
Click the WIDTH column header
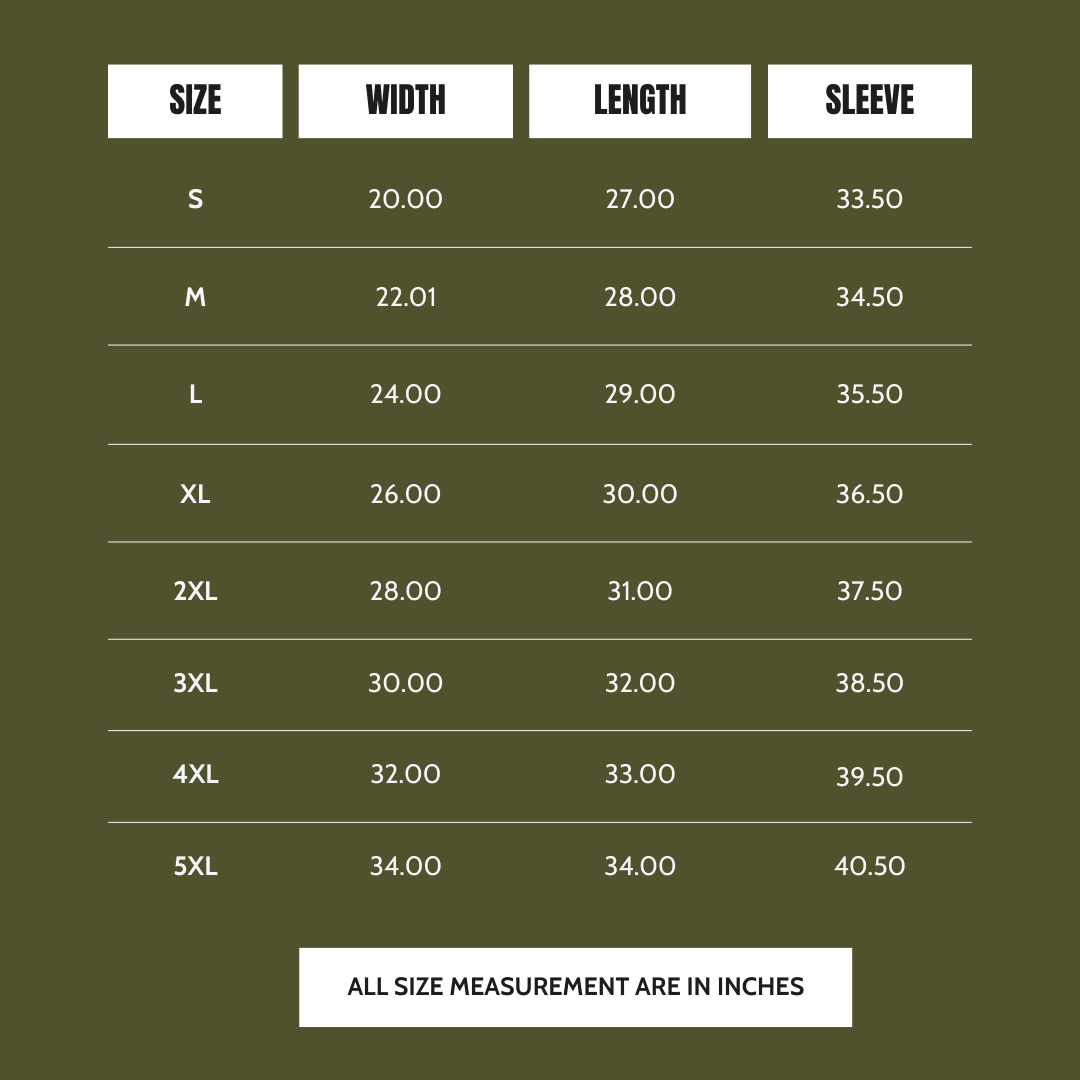click(x=405, y=101)
